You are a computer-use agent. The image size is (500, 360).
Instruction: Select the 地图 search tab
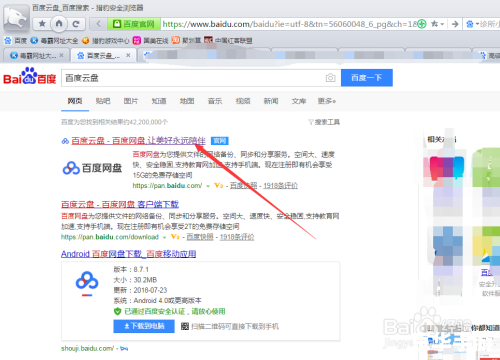coord(187,101)
